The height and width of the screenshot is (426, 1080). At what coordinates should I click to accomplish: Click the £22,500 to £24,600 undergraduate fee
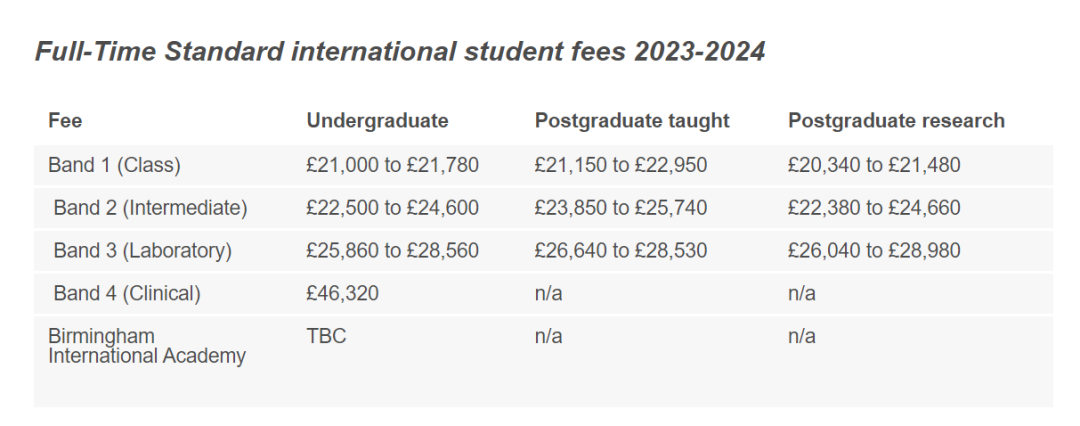393,208
